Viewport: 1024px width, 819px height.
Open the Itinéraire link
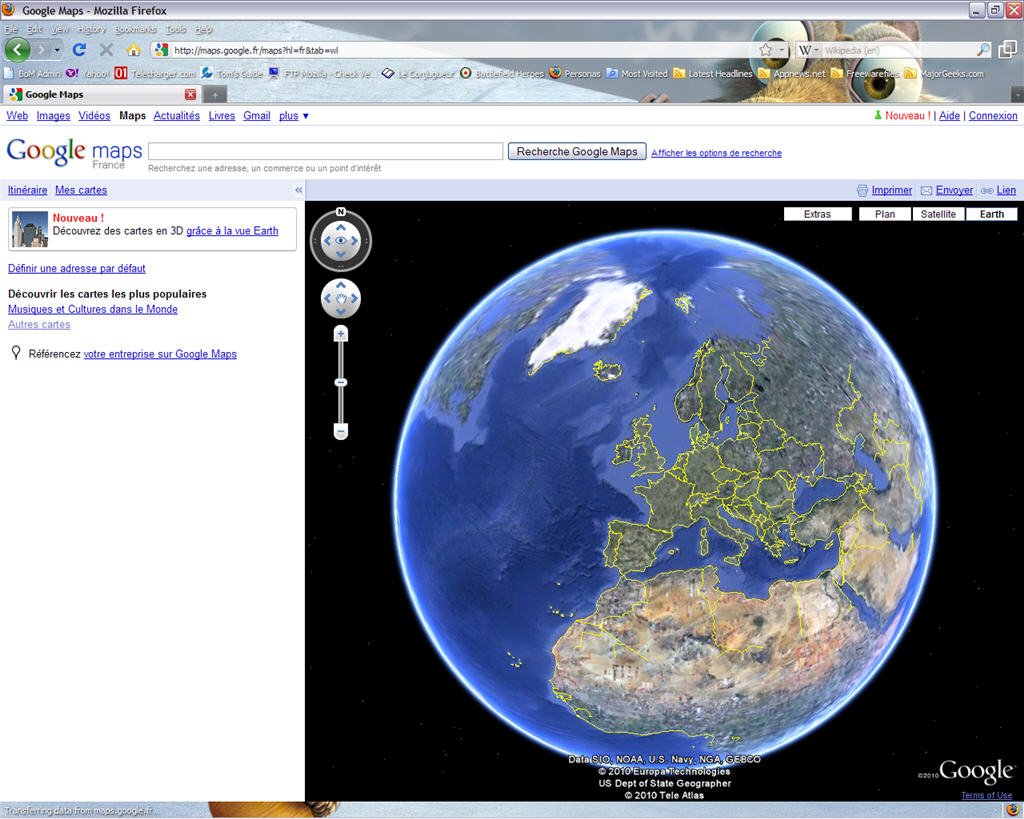tap(27, 190)
